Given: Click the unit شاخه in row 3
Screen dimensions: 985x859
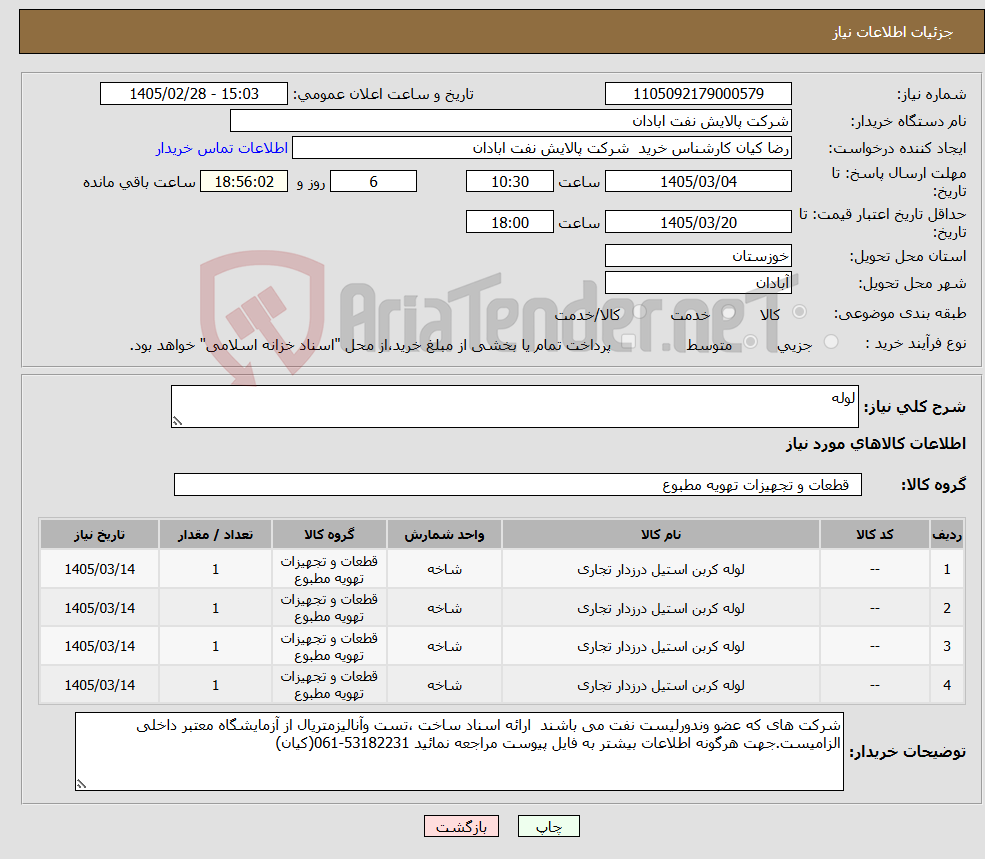Looking at the screenshot, I should click(x=444, y=646).
